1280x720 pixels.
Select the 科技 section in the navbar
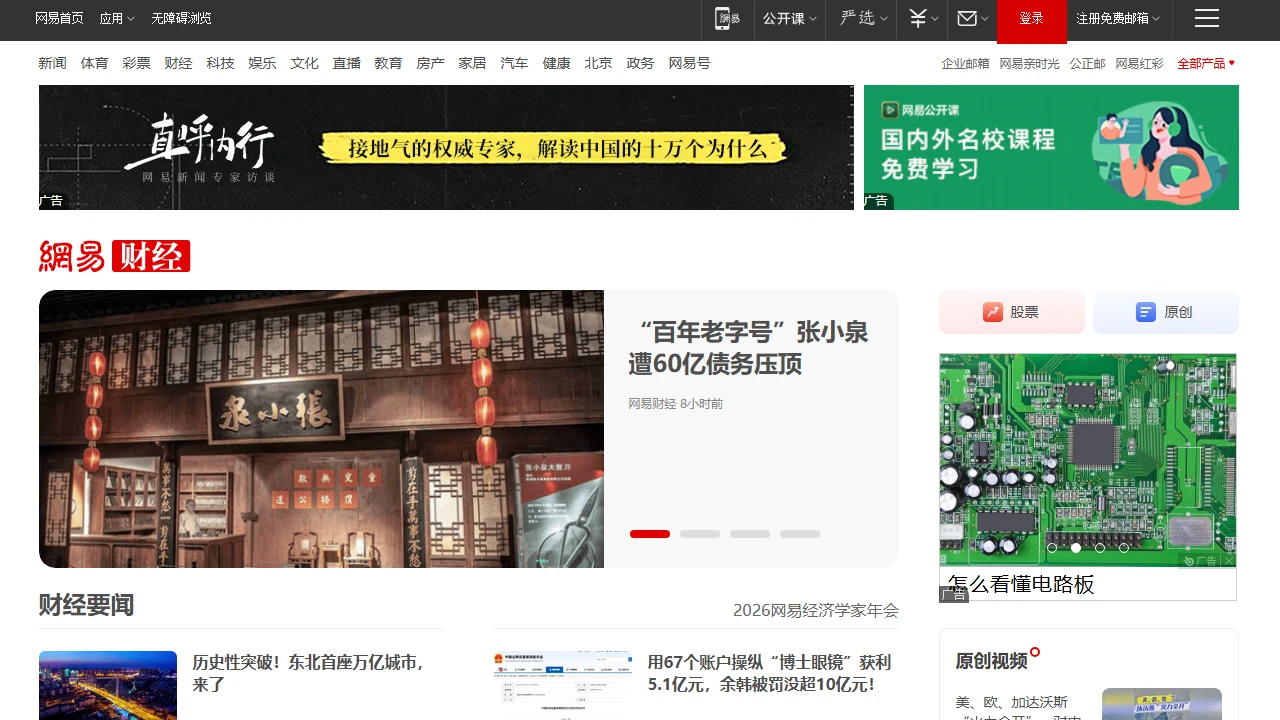pos(220,62)
